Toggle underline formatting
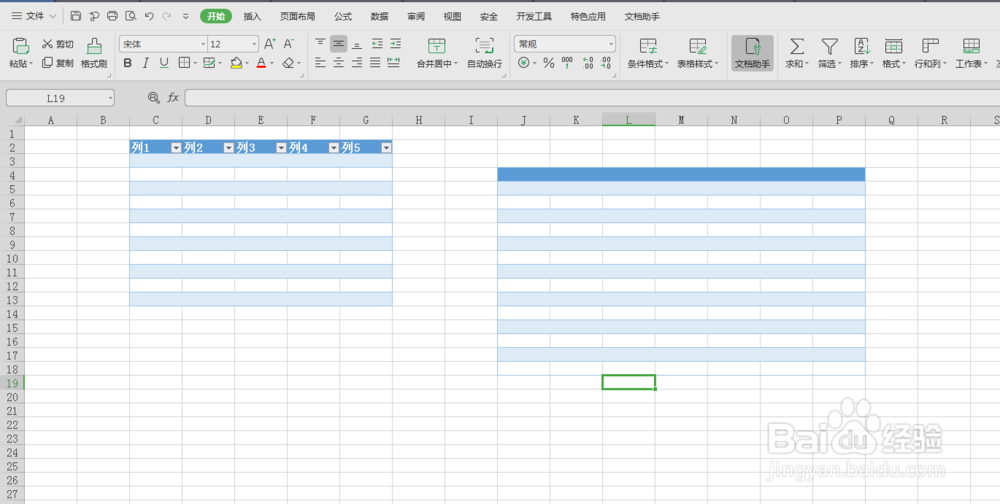 [164, 63]
